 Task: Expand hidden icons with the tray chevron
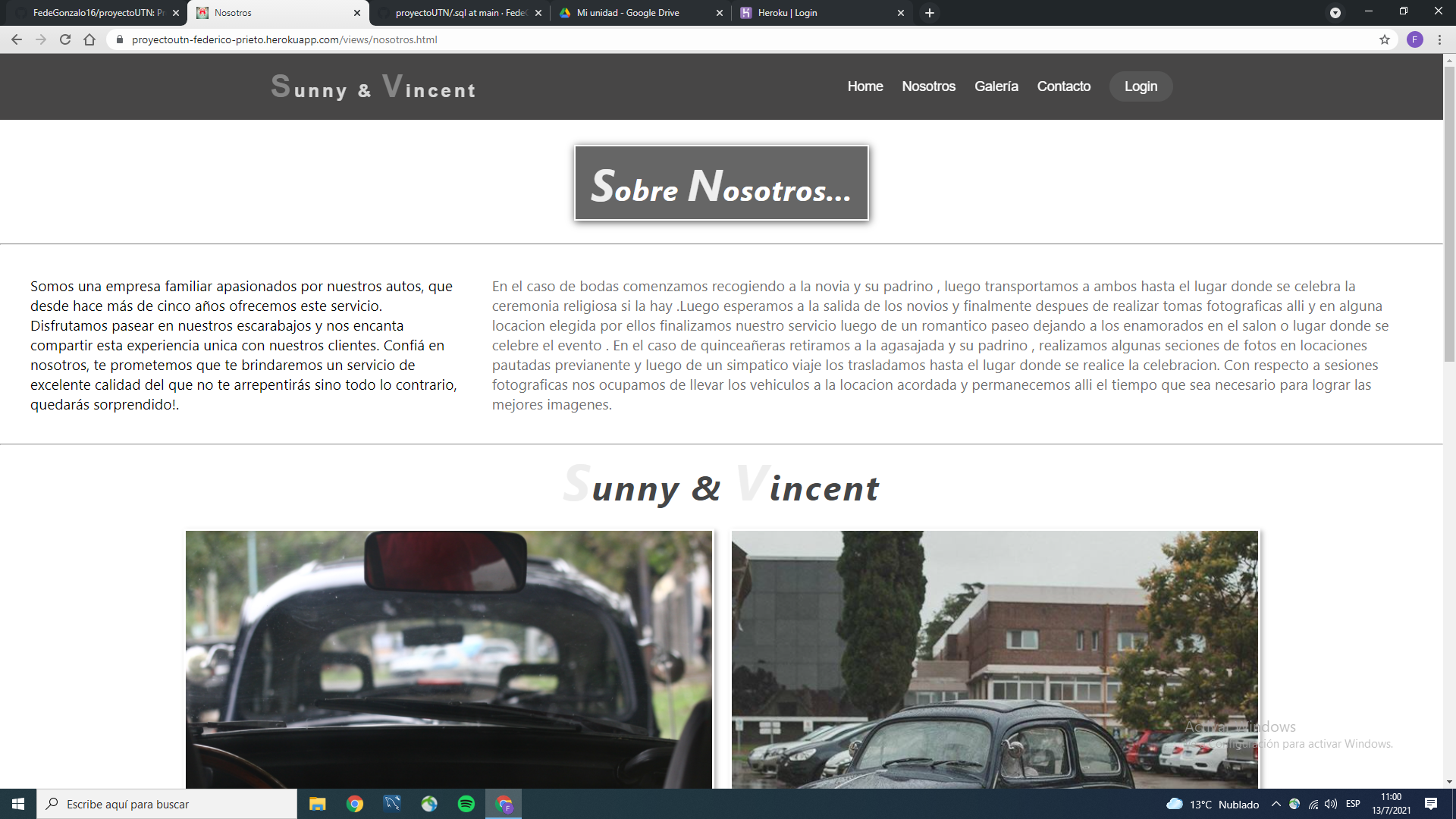click(x=1276, y=805)
